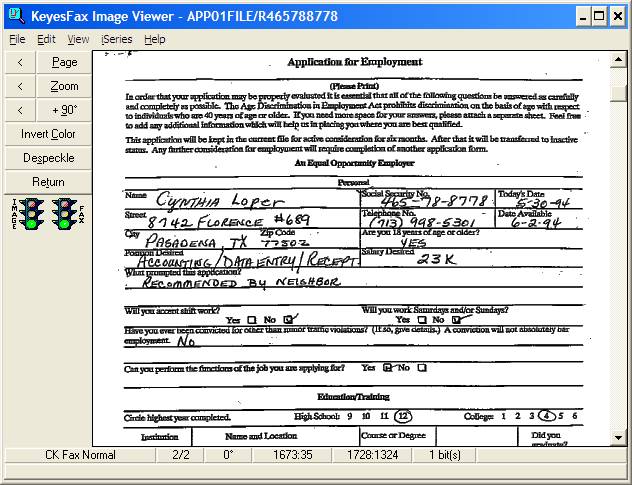Viewport: 632px width, 485px height.
Task: Click the previous page arrow button
Action: point(20,62)
